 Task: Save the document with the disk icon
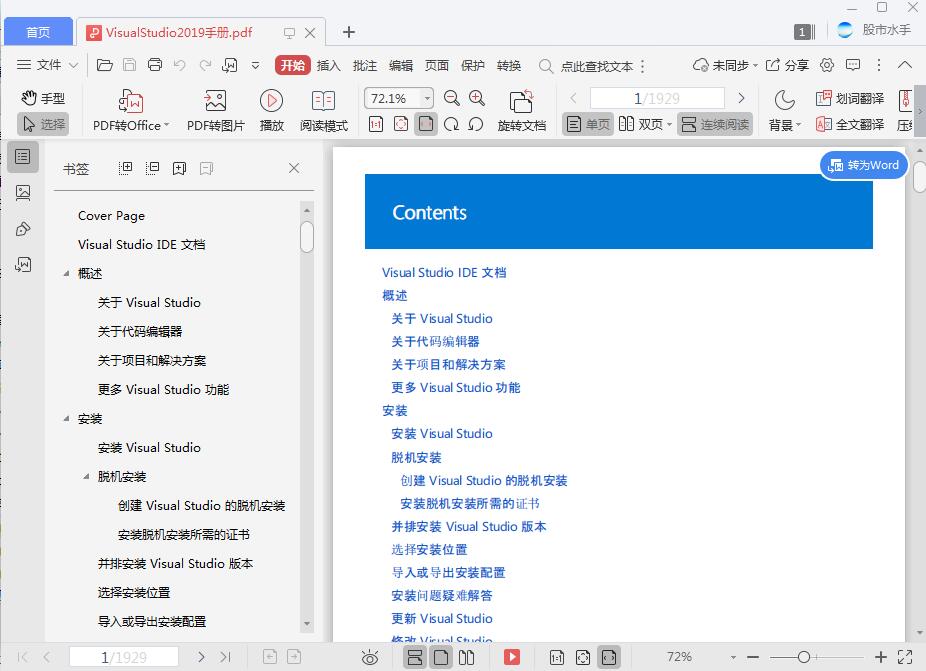pos(129,65)
